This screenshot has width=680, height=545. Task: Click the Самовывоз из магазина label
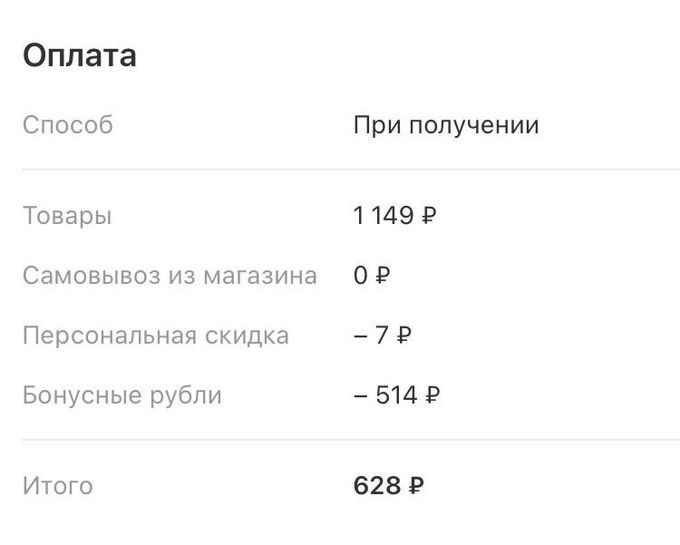(170, 276)
